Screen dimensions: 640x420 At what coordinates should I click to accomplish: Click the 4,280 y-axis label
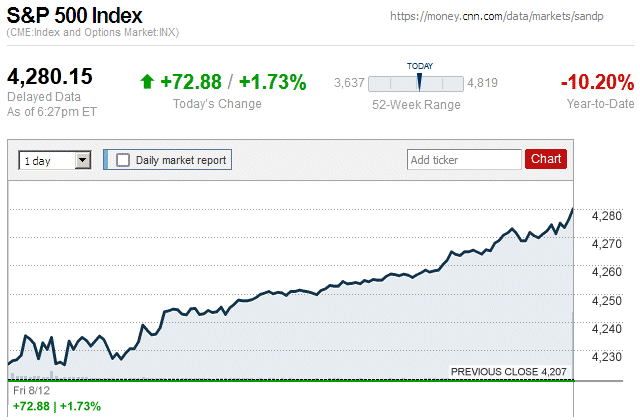(x=607, y=216)
